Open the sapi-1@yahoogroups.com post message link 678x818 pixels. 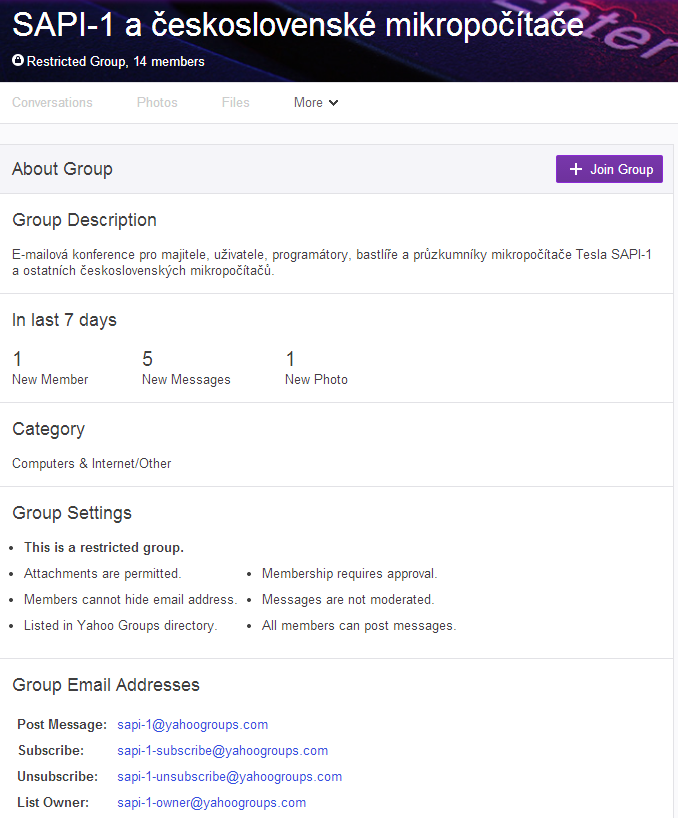point(192,725)
